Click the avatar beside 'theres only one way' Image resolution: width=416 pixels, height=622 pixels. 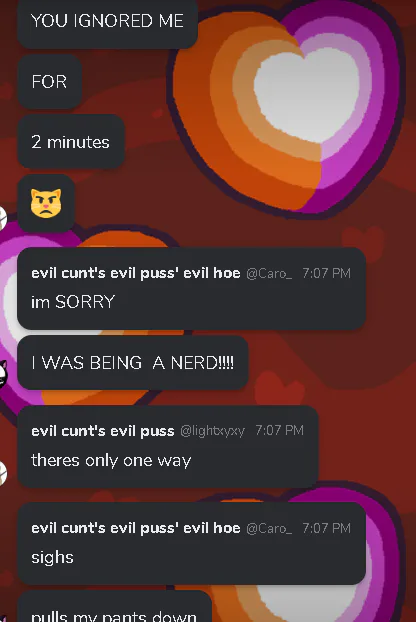pos(3,473)
